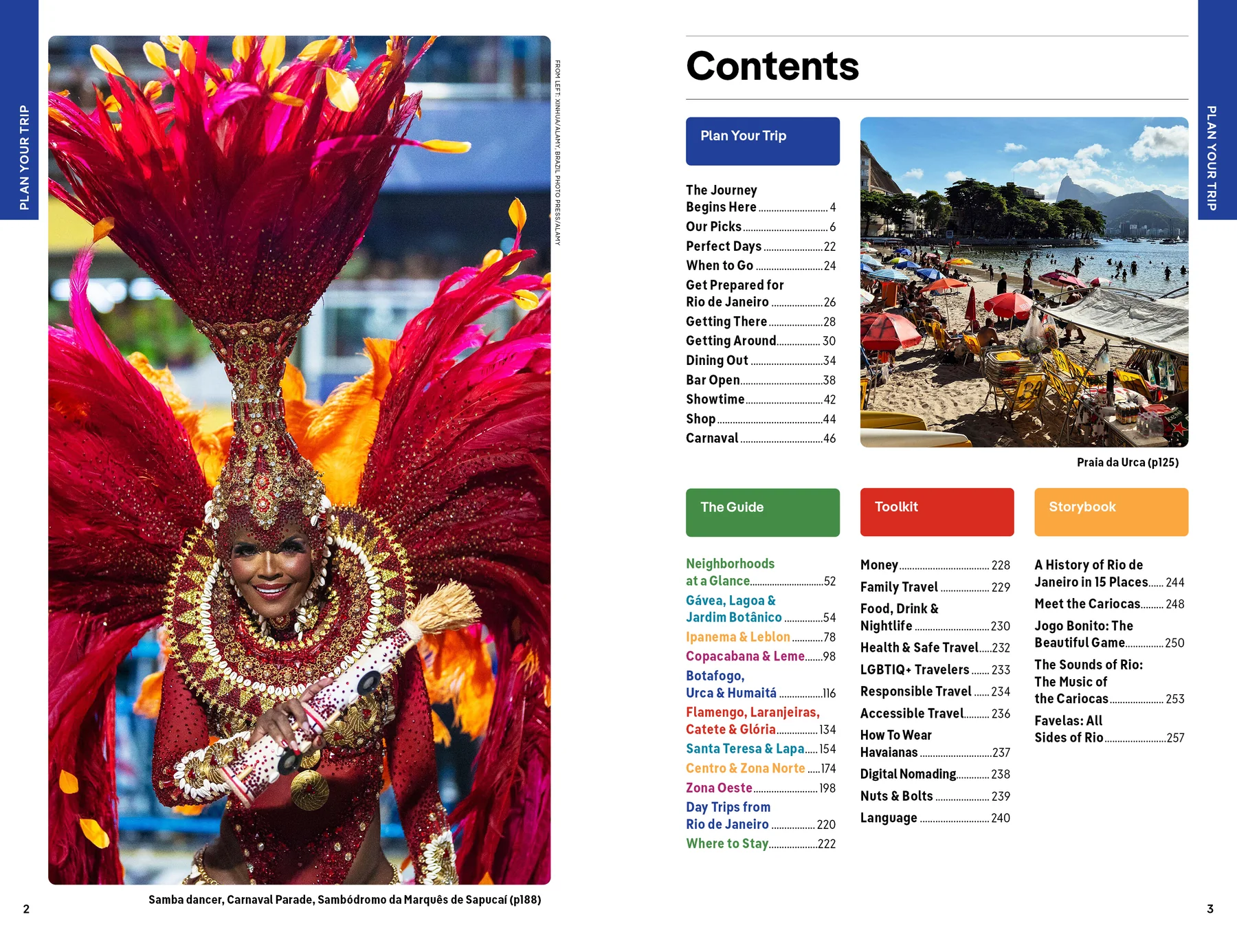
Task: Go to the When to Go entry
Action: [721, 265]
